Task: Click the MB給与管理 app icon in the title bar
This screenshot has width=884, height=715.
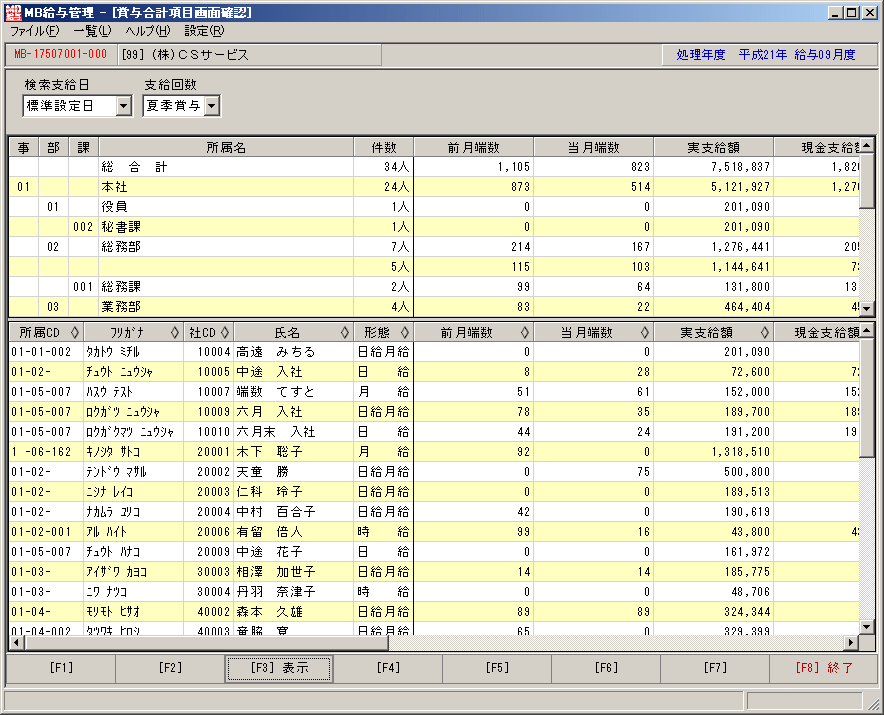Action: [13, 12]
